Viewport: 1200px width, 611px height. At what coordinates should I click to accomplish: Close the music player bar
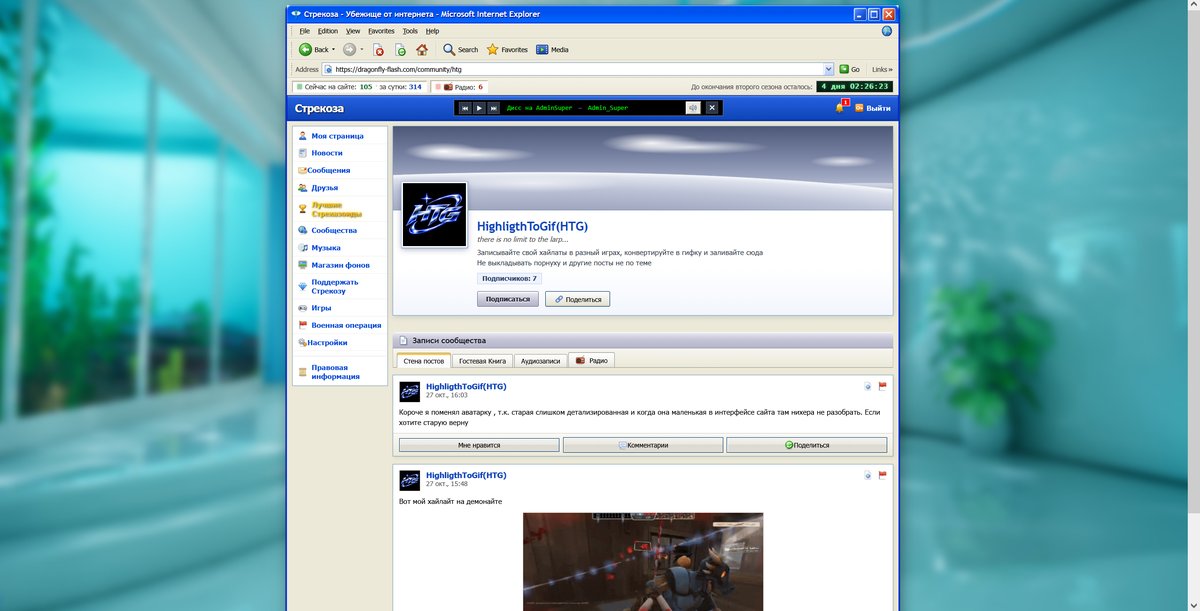tap(712, 108)
